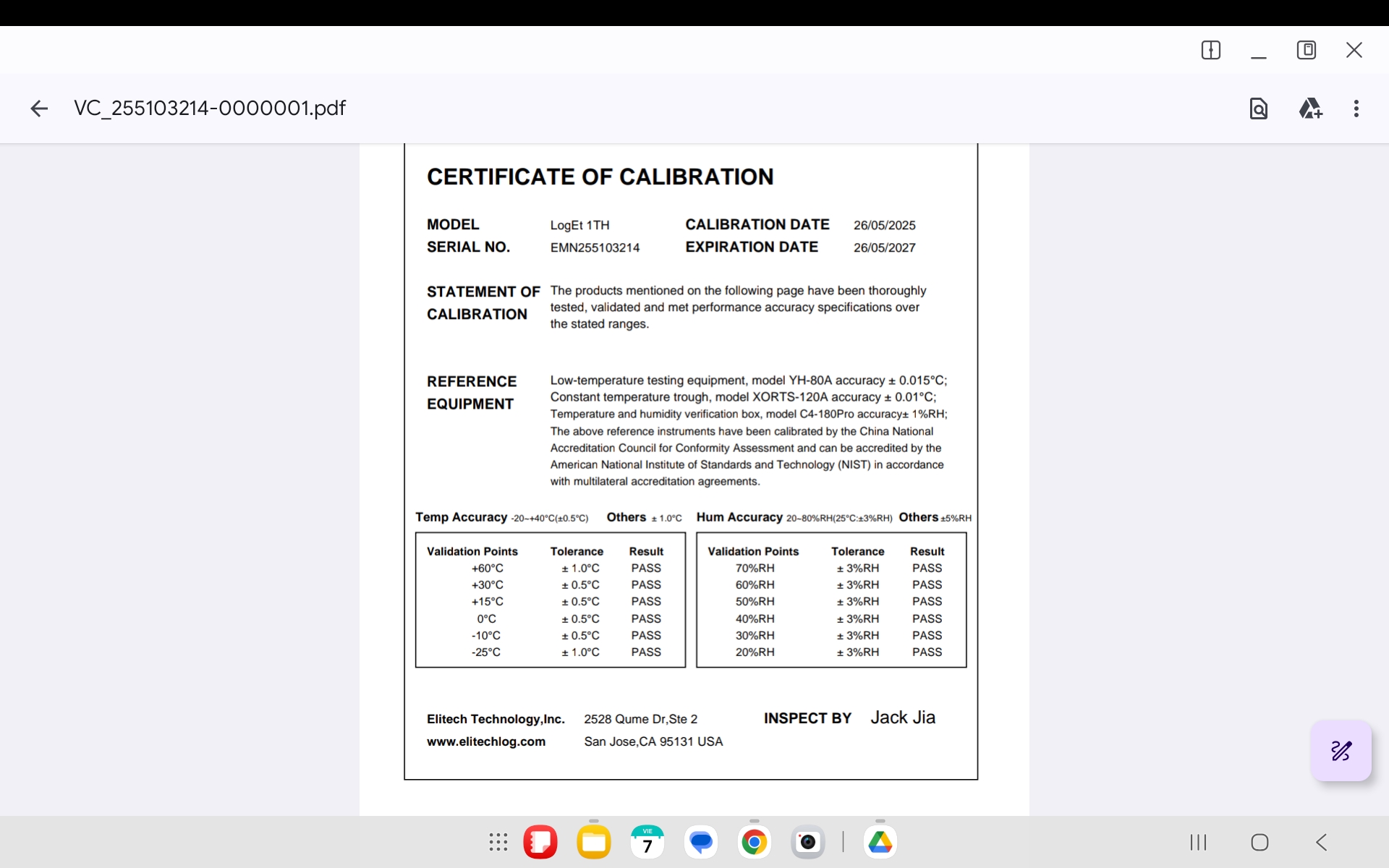Screen dimensions: 1389x868
Task: Click Add to Drive icon
Action: [1310, 109]
